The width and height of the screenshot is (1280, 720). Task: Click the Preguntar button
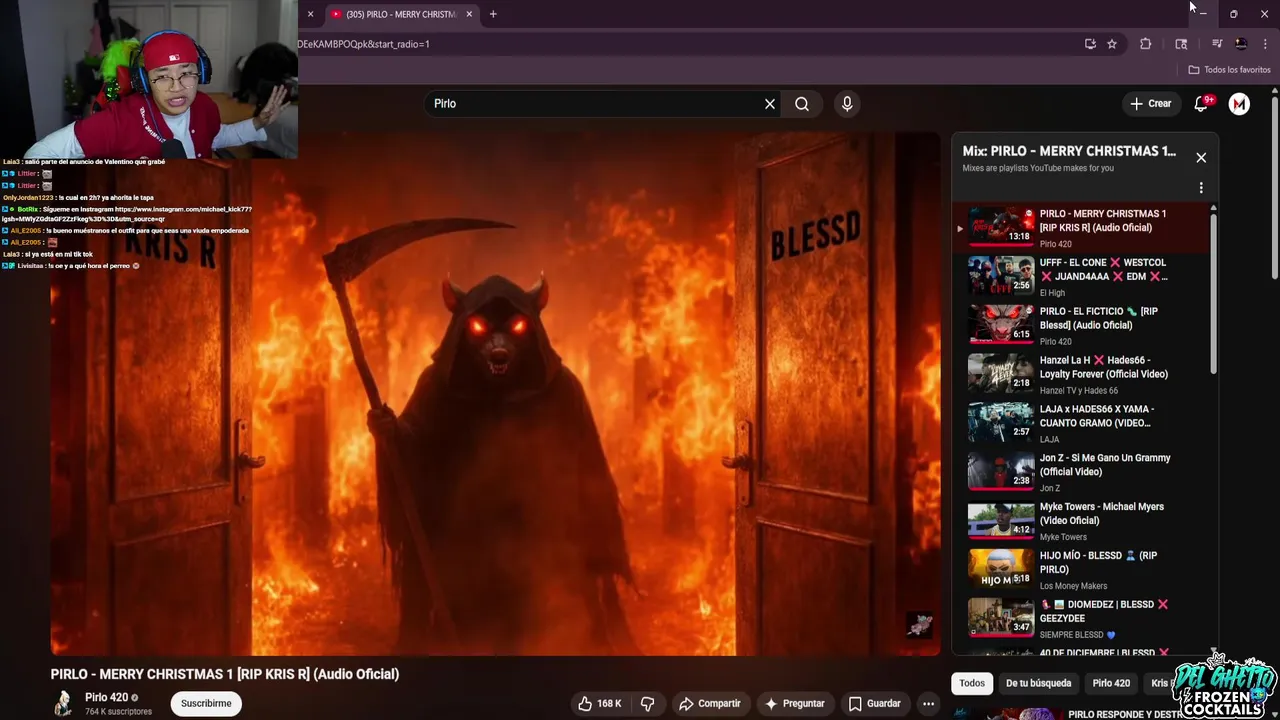click(x=794, y=703)
